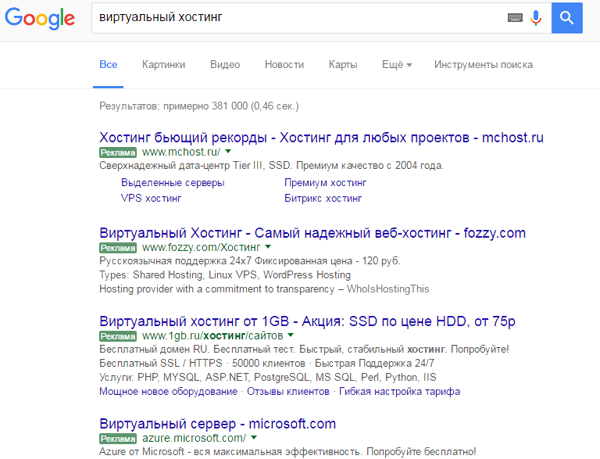Open Мощное новое оборудование link
Image resolution: width=600 pixels, height=459 pixels.
click(168, 391)
